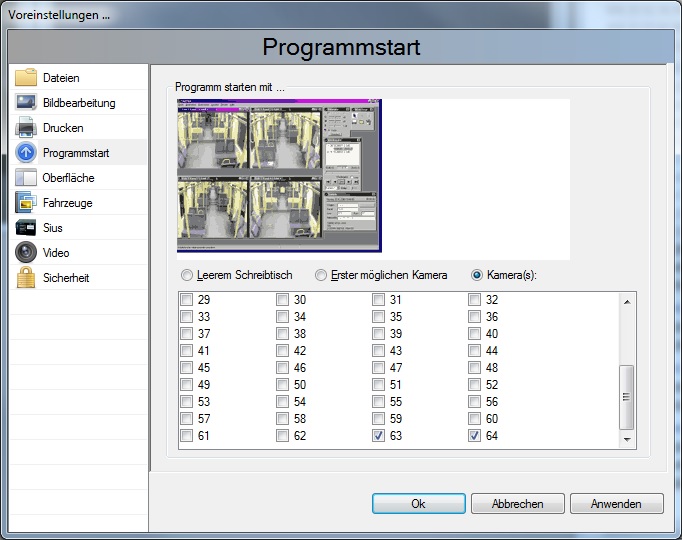Uncheck camera 64 checkbox

[475, 437]
